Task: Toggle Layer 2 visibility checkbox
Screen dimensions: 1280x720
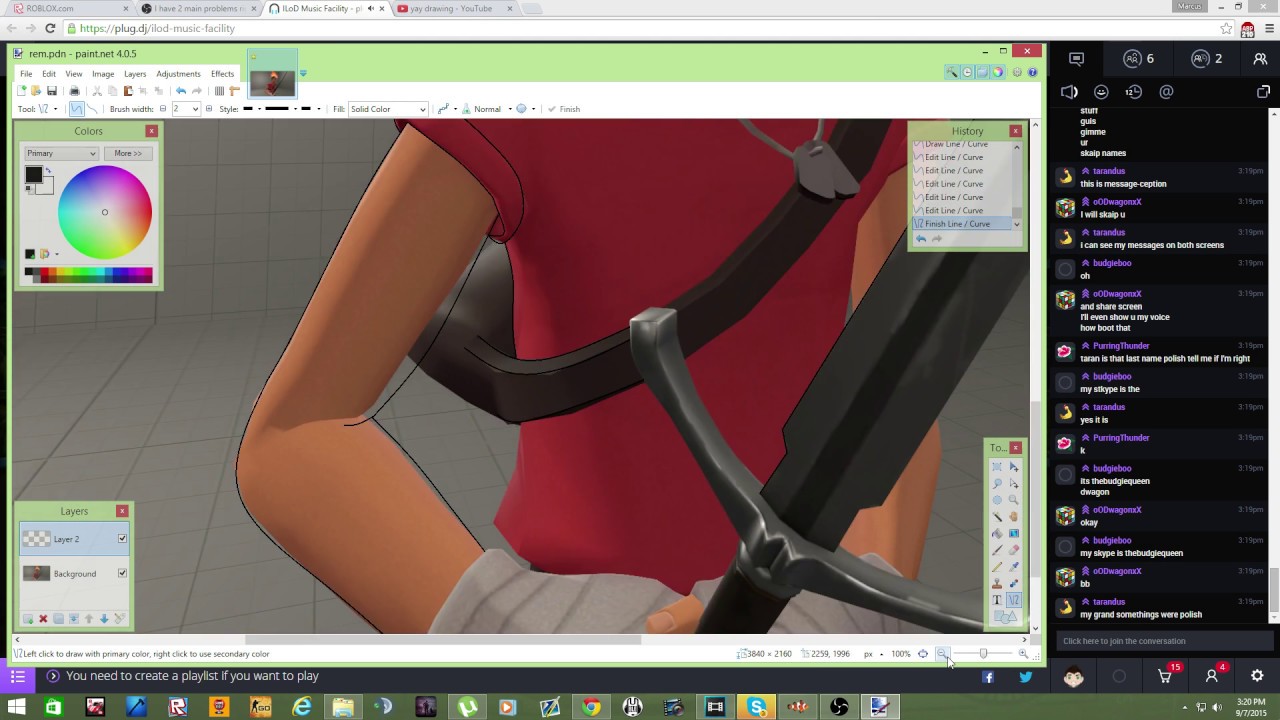Action: [x=122, y=539]
